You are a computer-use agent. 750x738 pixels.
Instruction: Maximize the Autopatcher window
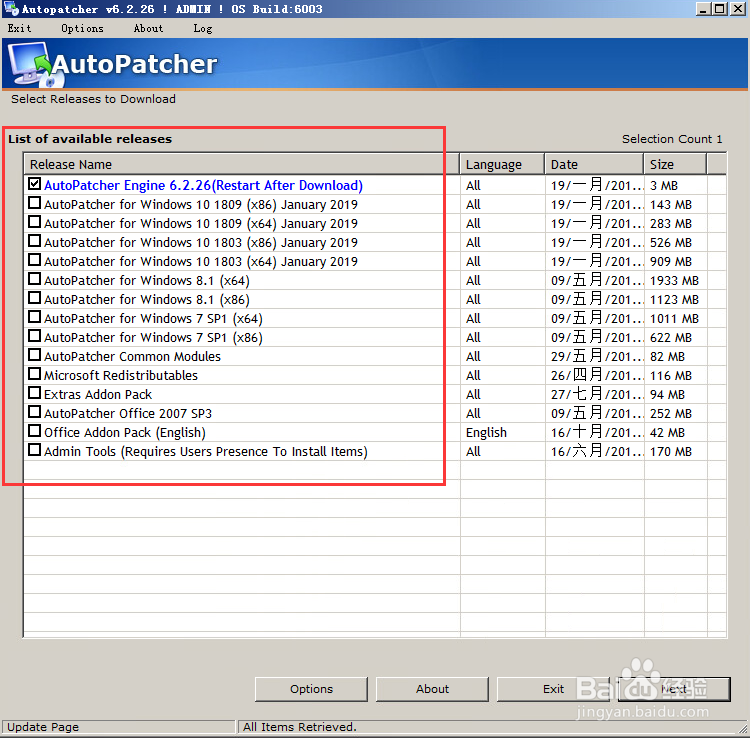[719, 9]
